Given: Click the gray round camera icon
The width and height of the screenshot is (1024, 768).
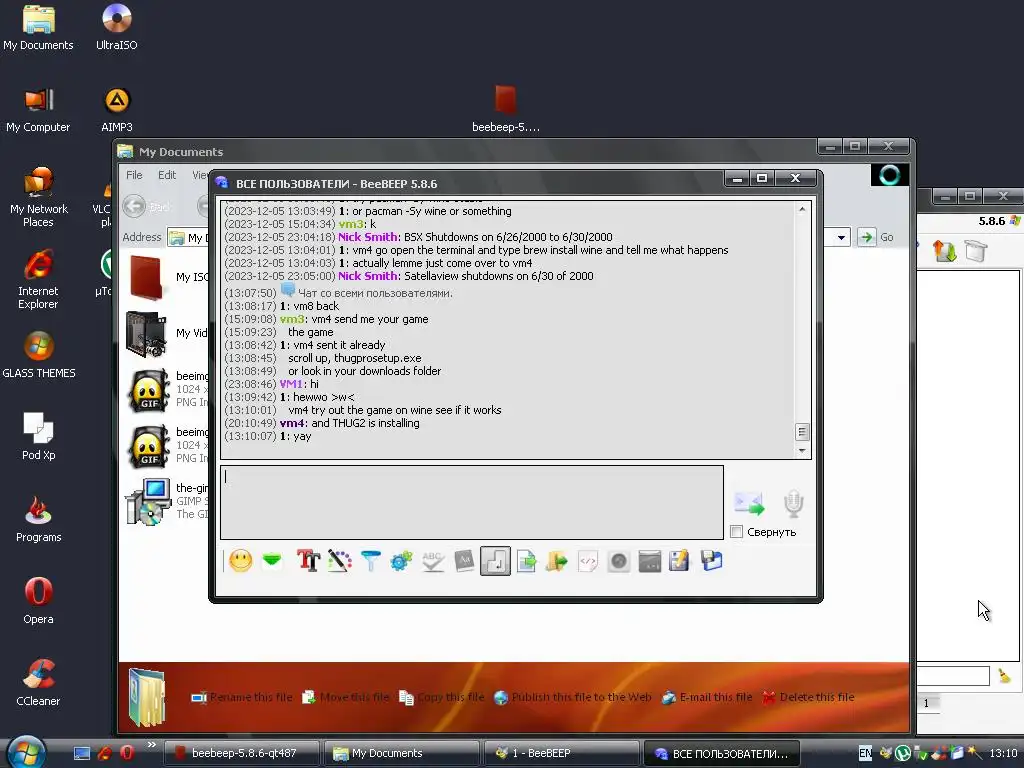Looking at the screenshot, I should point(618,561).
